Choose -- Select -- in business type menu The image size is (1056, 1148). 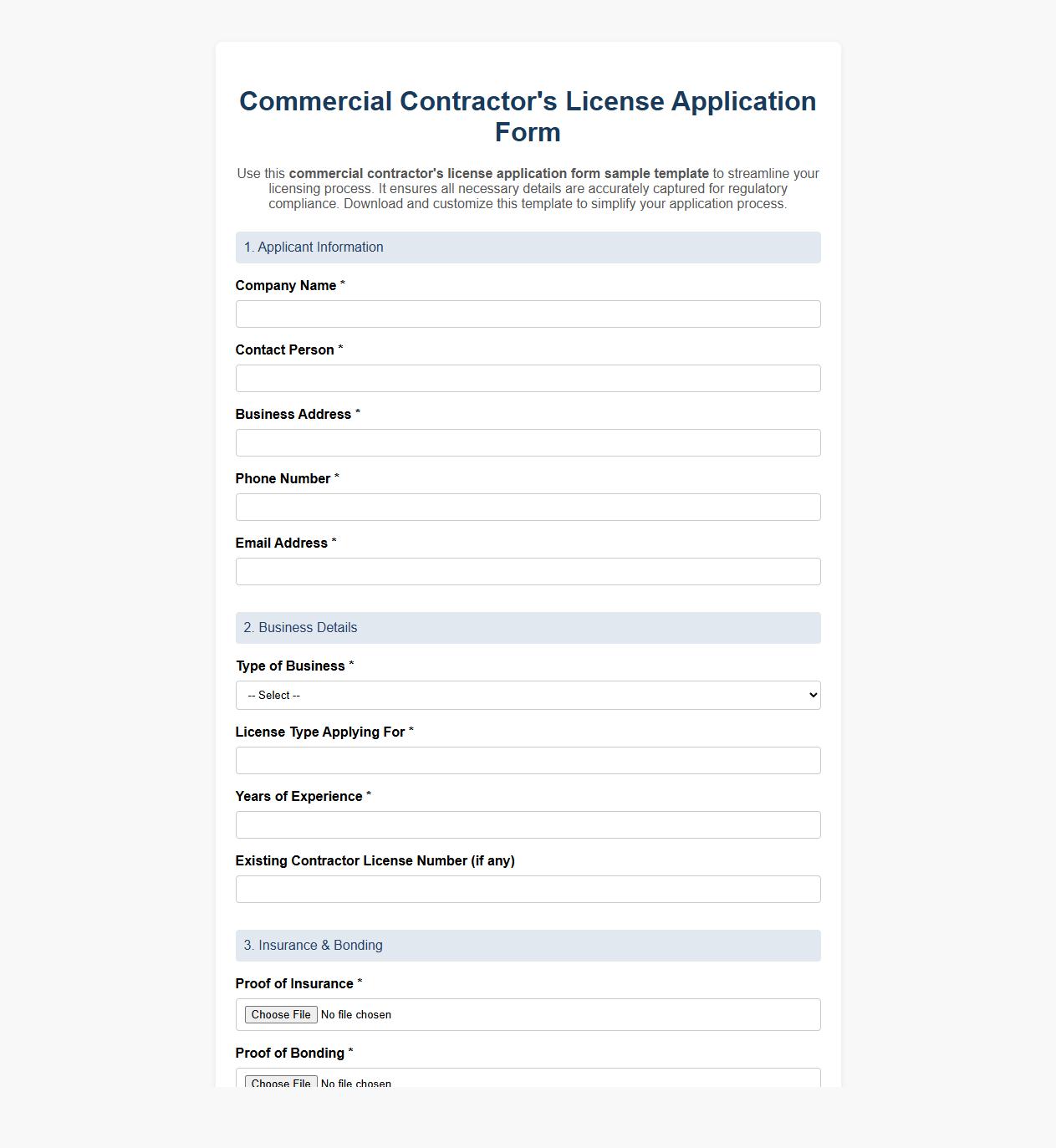coord(528,695)
